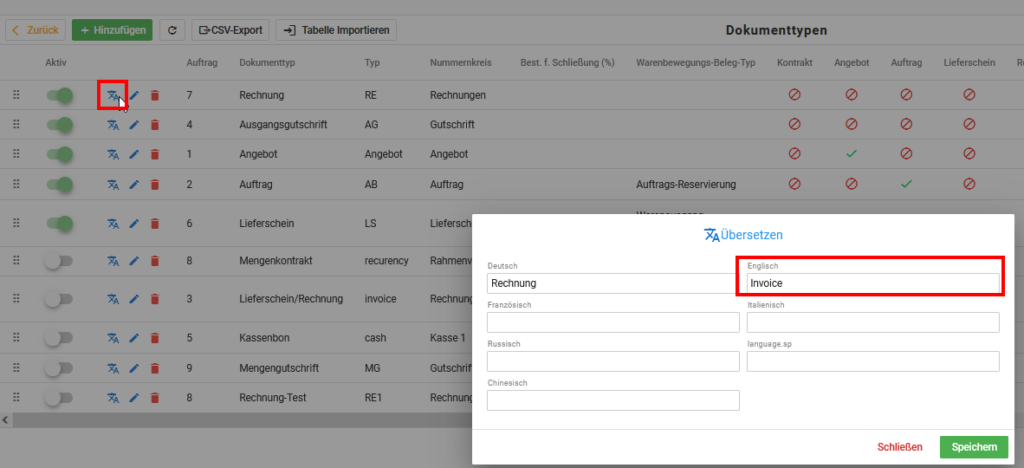Translate the Rechnung-Test document type
Screen dimensions: 1024x468
113,398
